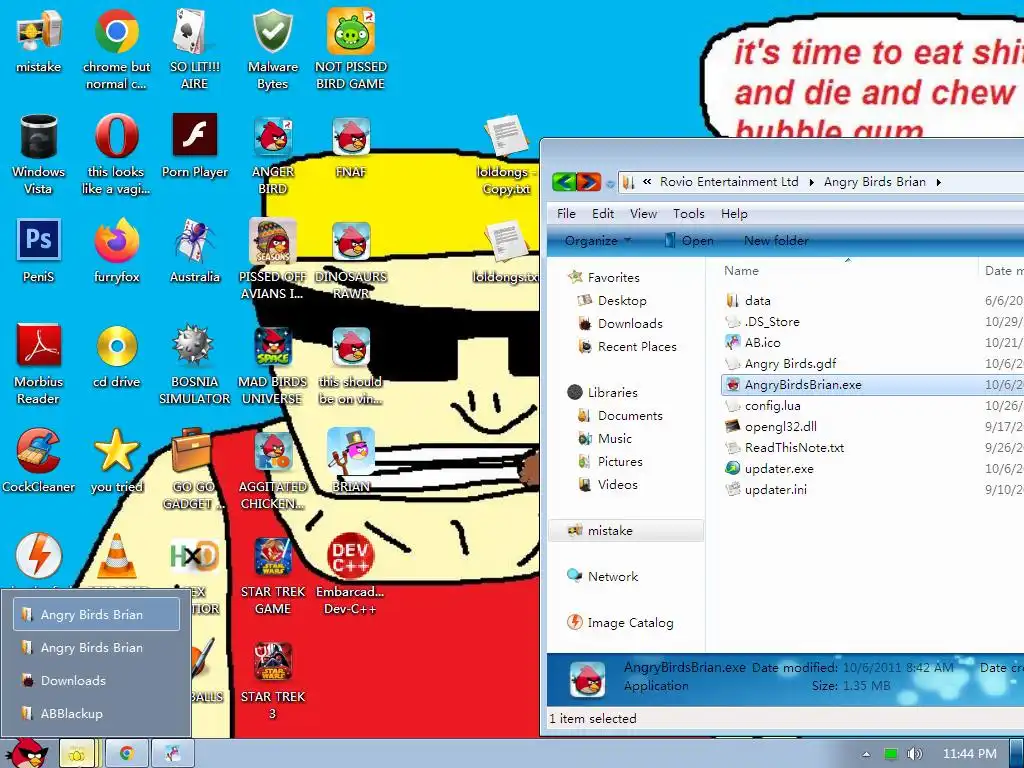
Task: Open the 'SO LIT!!! AIRE' solitaire icon
Action: coord(194,50)
